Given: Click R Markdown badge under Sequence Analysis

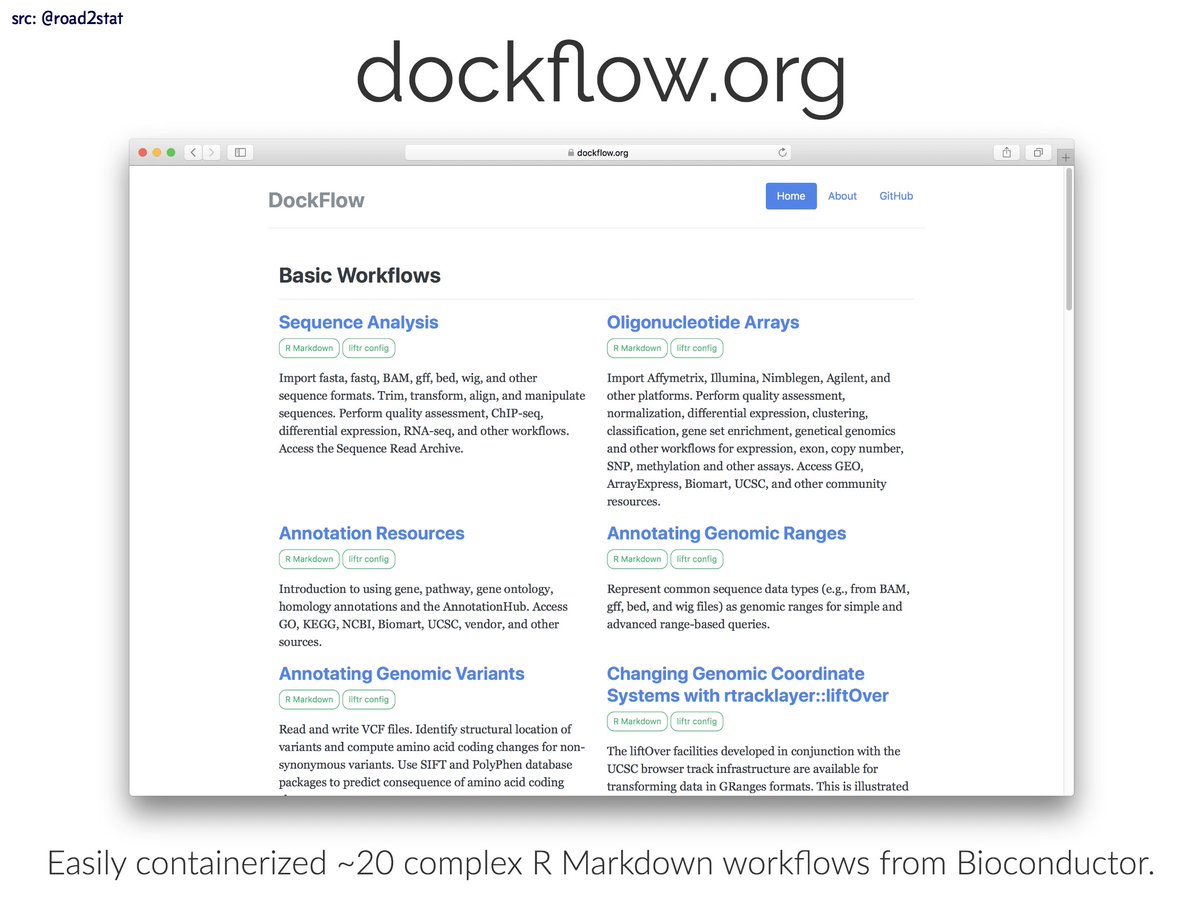Looking at the screenshot, I should coord(309,348).
